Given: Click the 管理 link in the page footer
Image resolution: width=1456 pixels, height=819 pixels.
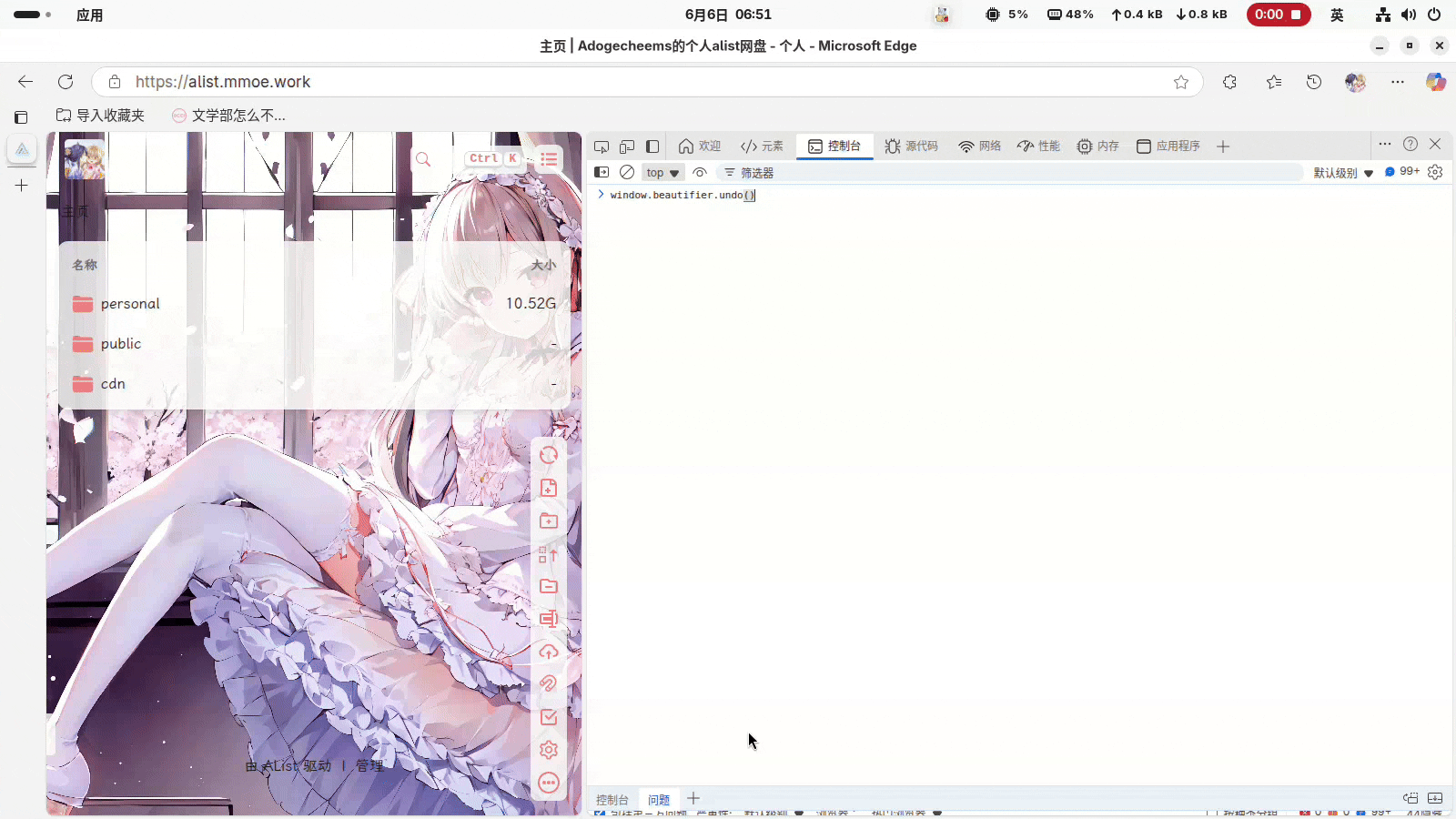Looking at the screenshot, I should click(369, 766).
